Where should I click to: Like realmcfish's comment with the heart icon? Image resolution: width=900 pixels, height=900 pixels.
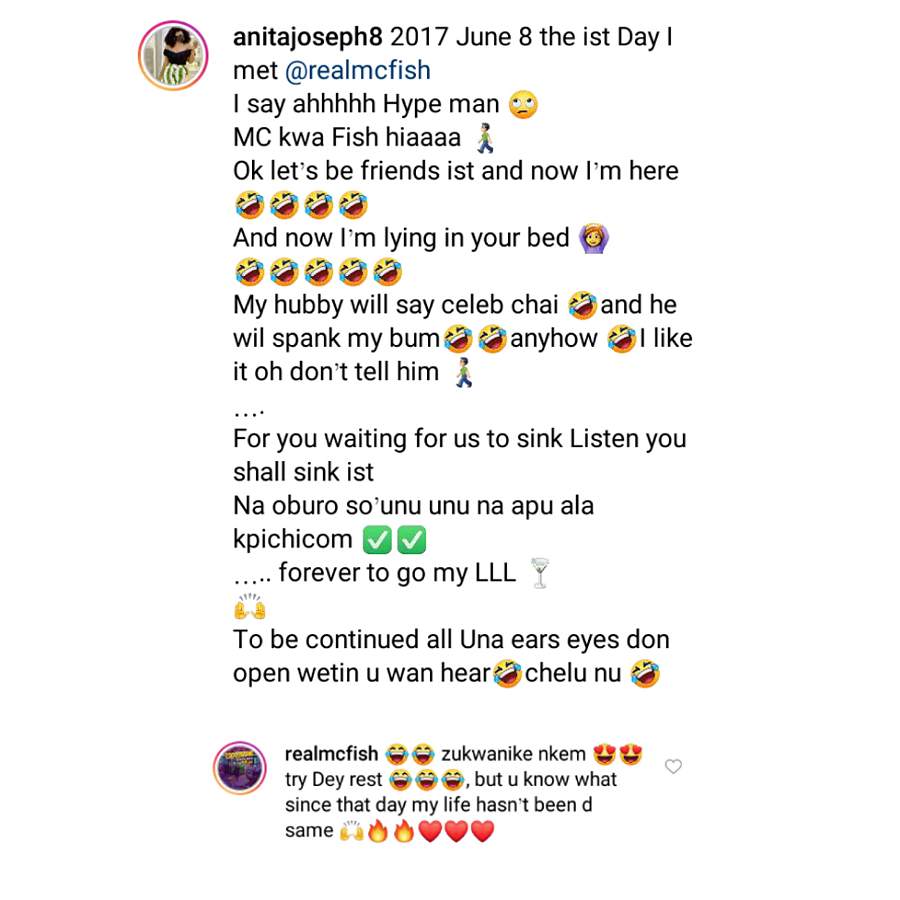pyautogui.click(x=673, y=766)
